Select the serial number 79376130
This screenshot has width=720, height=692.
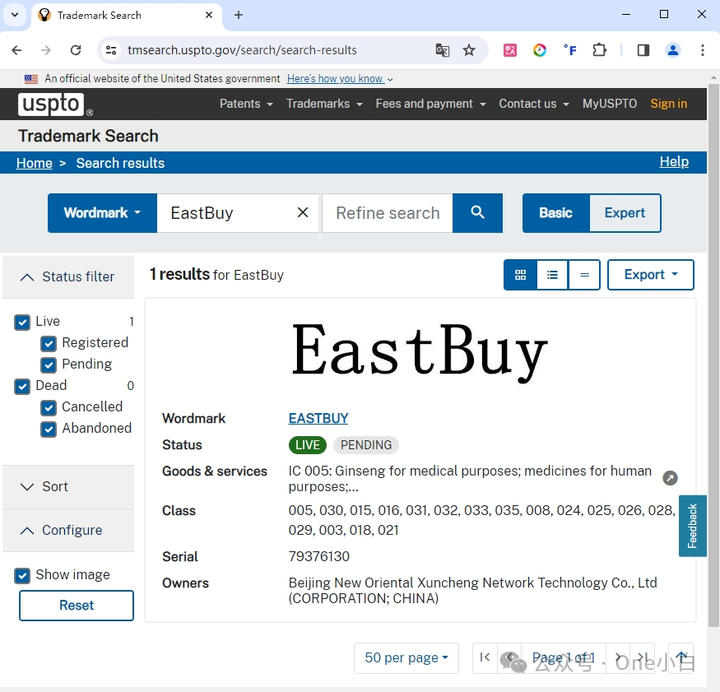pyautogui.click(x=319, y=557)
